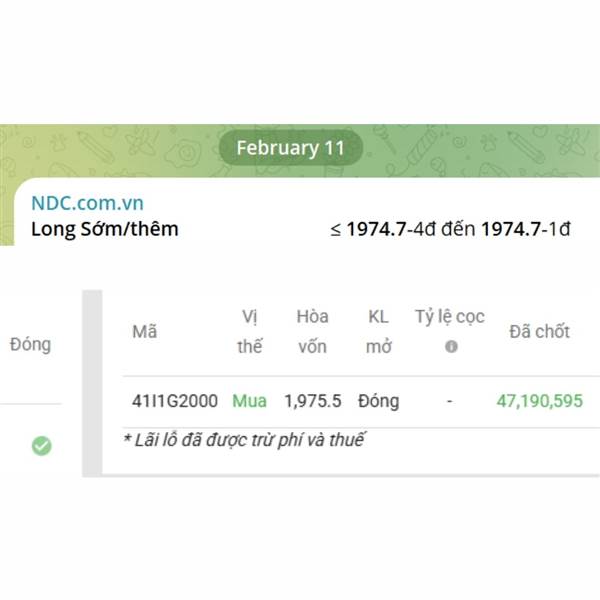Screen dimensions: 600x600
Task: Click the Vị thế column header
Action: [251, 331]
